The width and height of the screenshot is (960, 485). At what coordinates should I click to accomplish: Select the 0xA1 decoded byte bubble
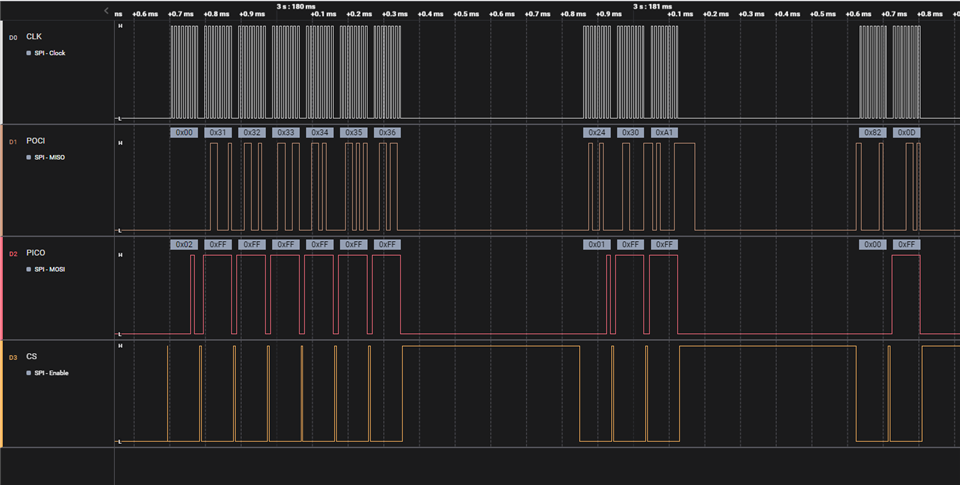tap(664, 132)
